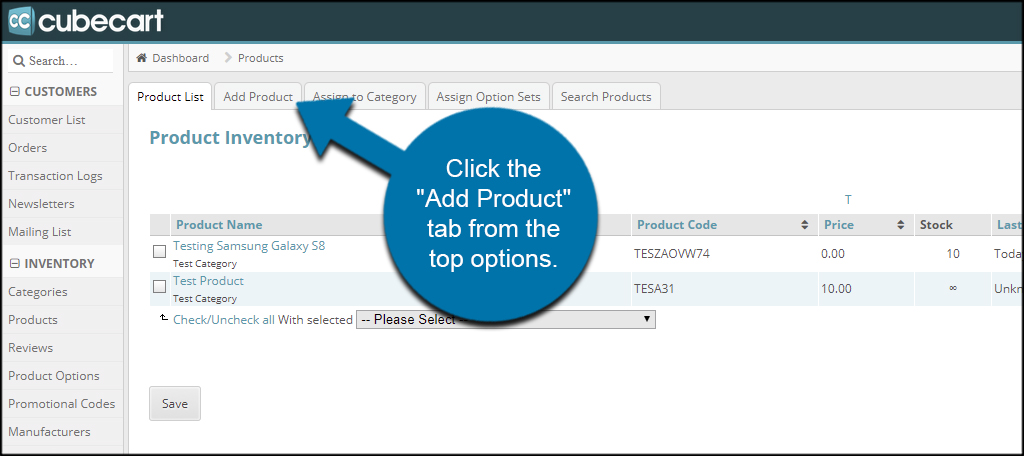1024x456 pixels.
Task: Sort by Price arrows icon
Action: point(901,225)
